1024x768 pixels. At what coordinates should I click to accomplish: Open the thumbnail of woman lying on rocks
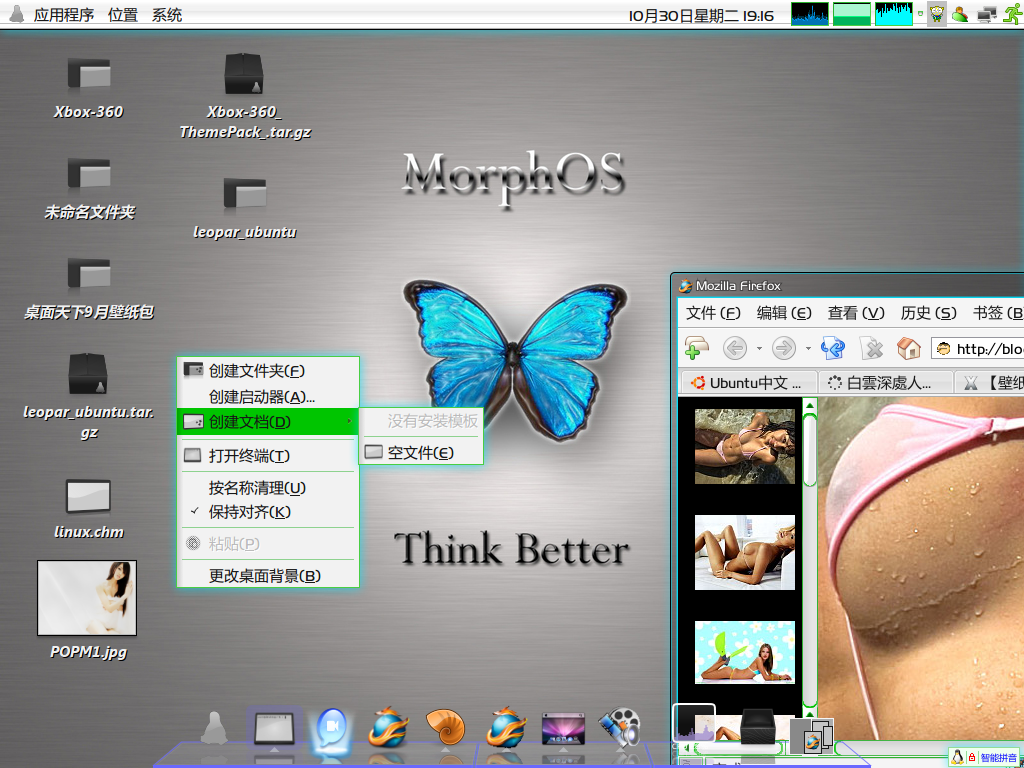point(744,446)
